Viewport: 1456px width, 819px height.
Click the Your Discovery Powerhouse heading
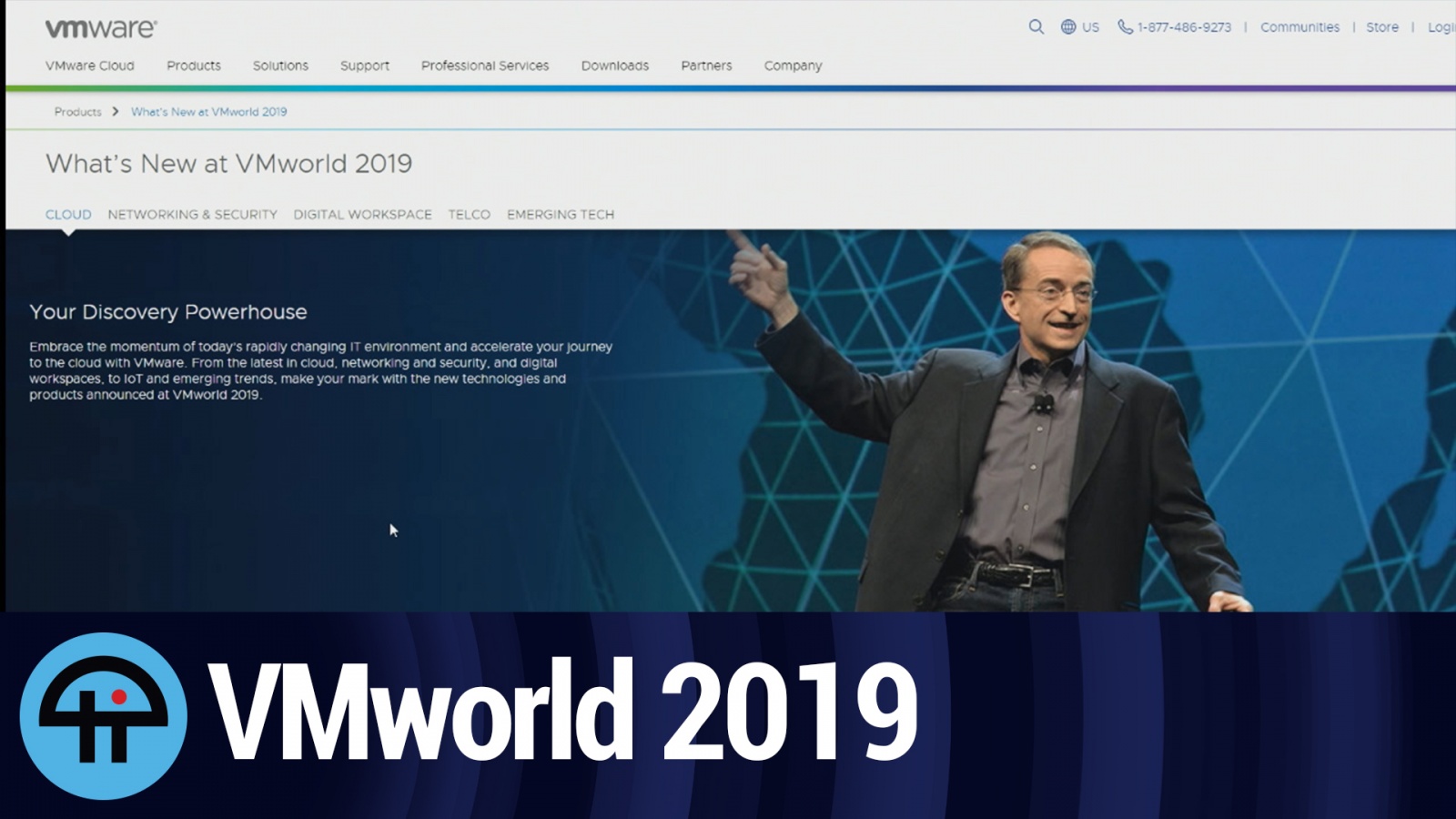tap(168, 312)
